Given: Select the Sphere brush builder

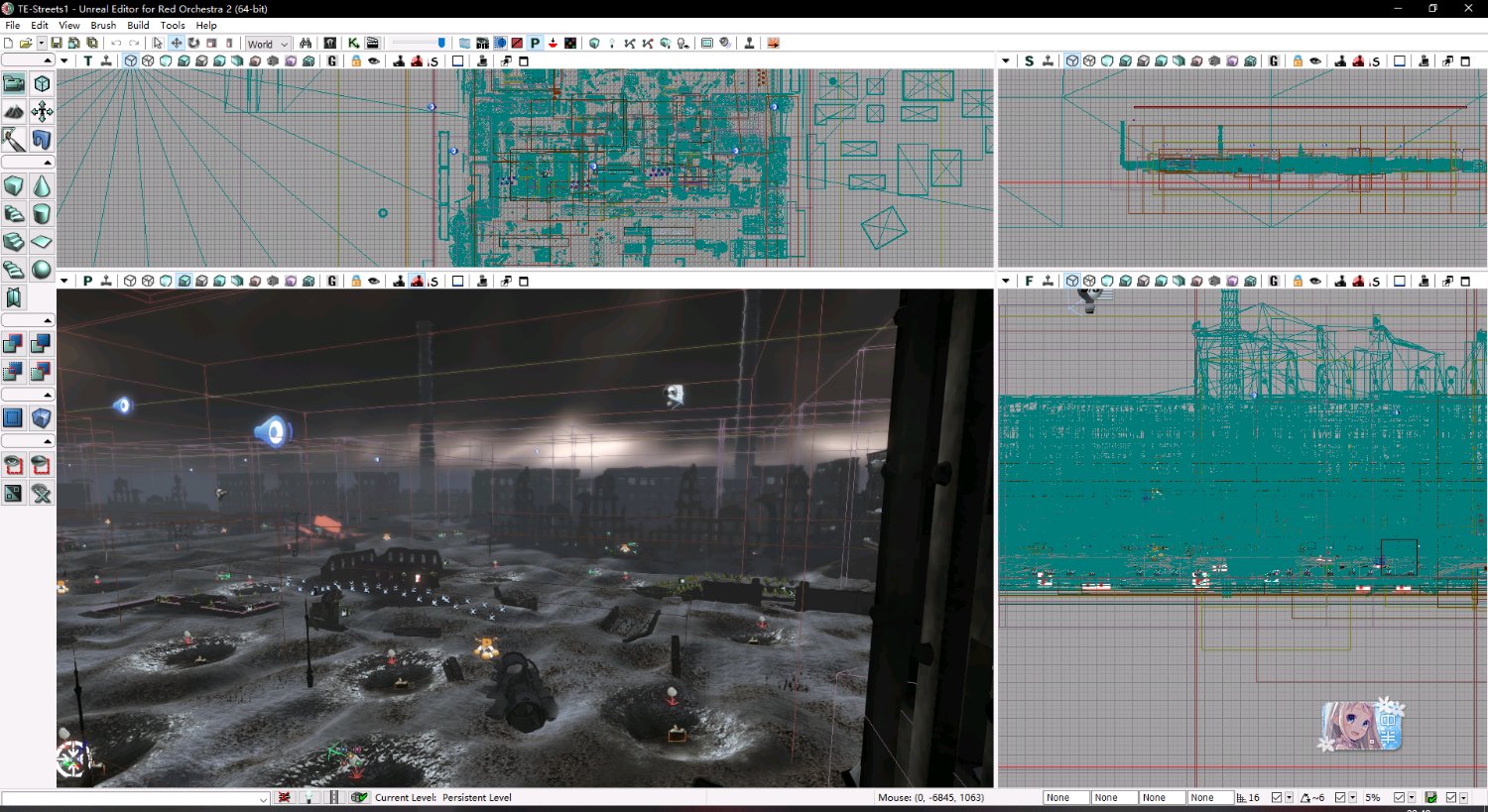Looking at the screenshot, I should [x=42, y=270].
